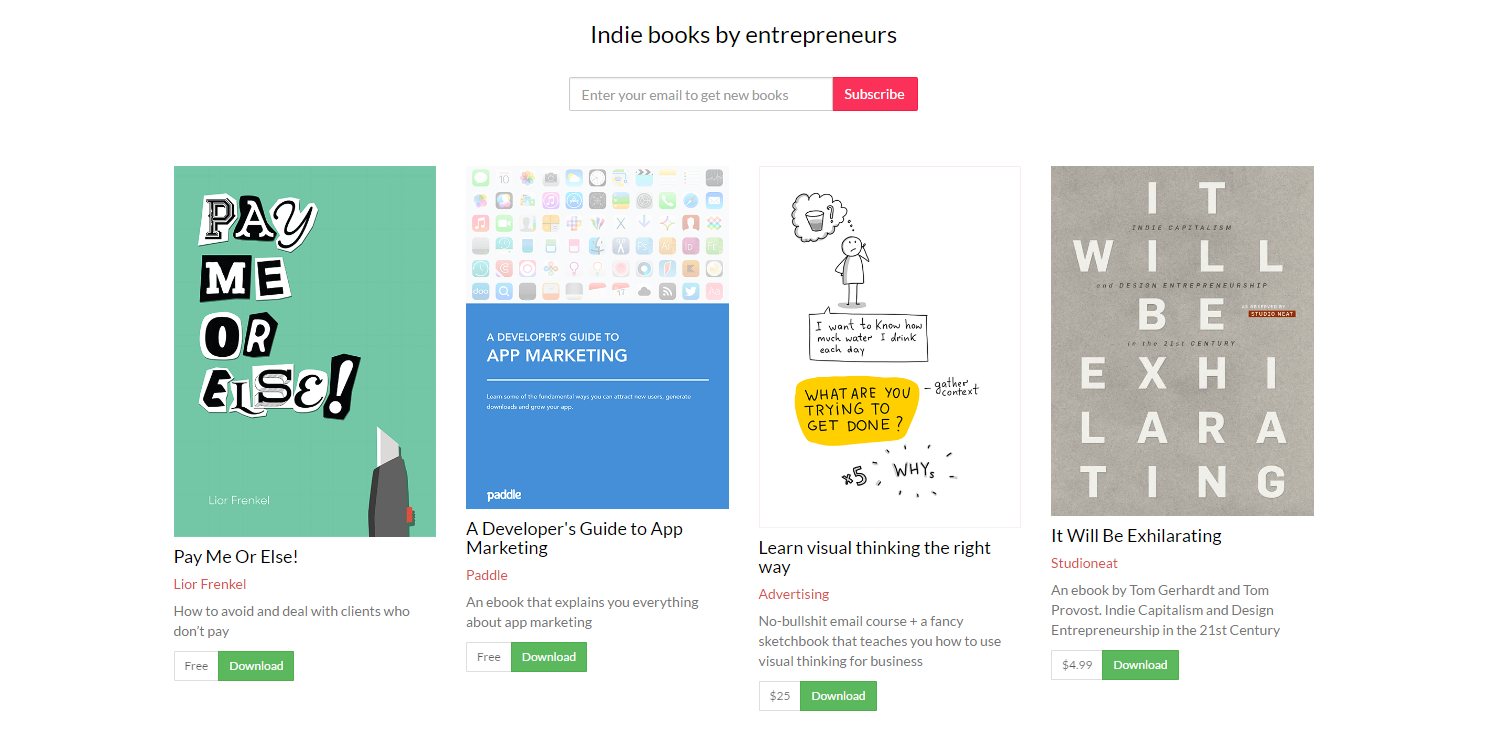
Task: Open the Pay Me Or Else! book cover
Action: click(305, 351)
